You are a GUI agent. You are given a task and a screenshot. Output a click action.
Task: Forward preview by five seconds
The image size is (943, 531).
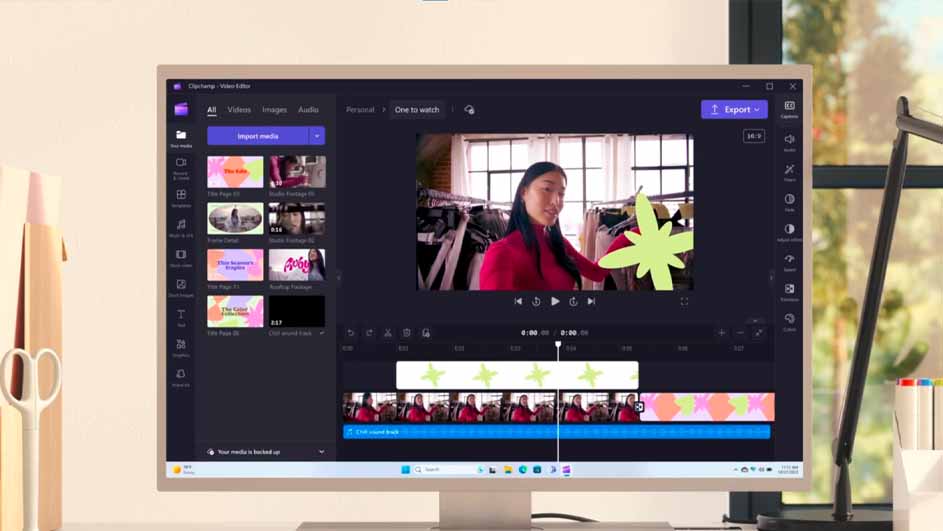tap(573, 301)
